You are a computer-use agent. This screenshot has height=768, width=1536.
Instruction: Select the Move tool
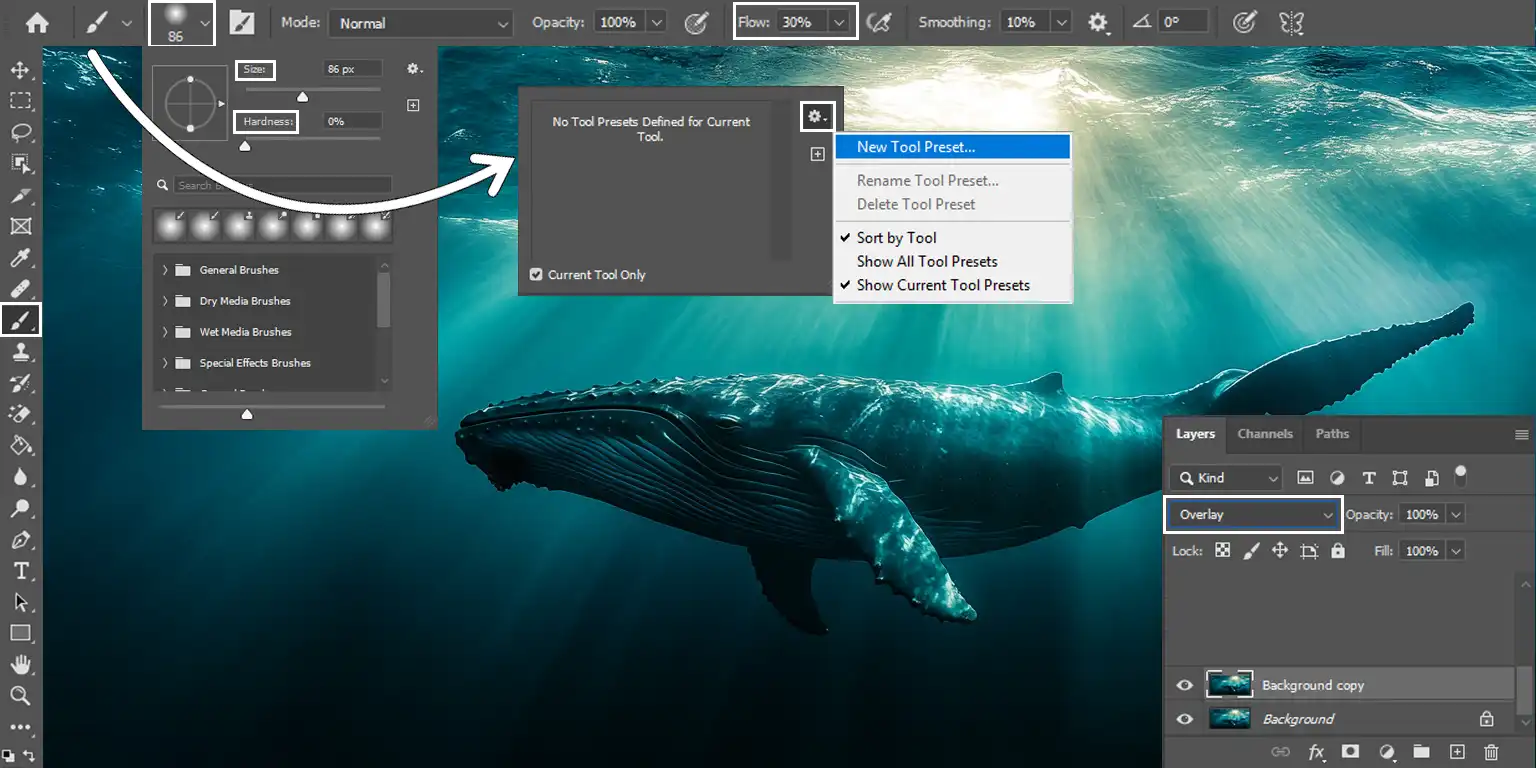(20, 70)
